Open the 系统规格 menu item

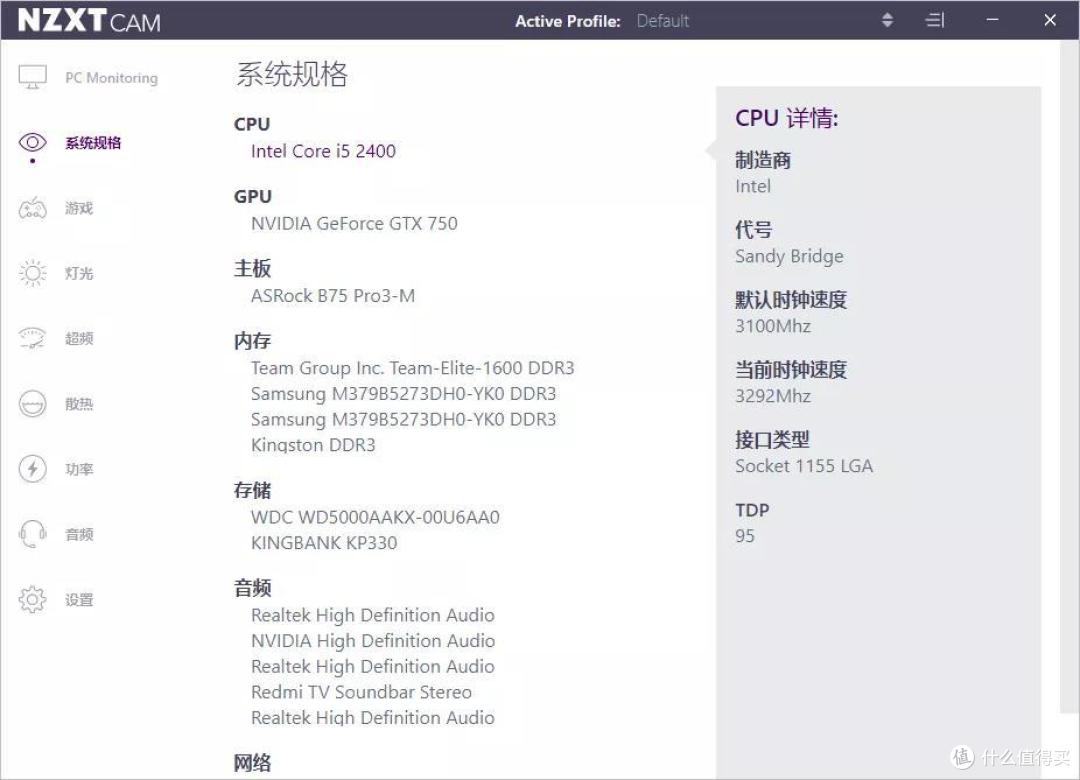(x=93, y=143)
